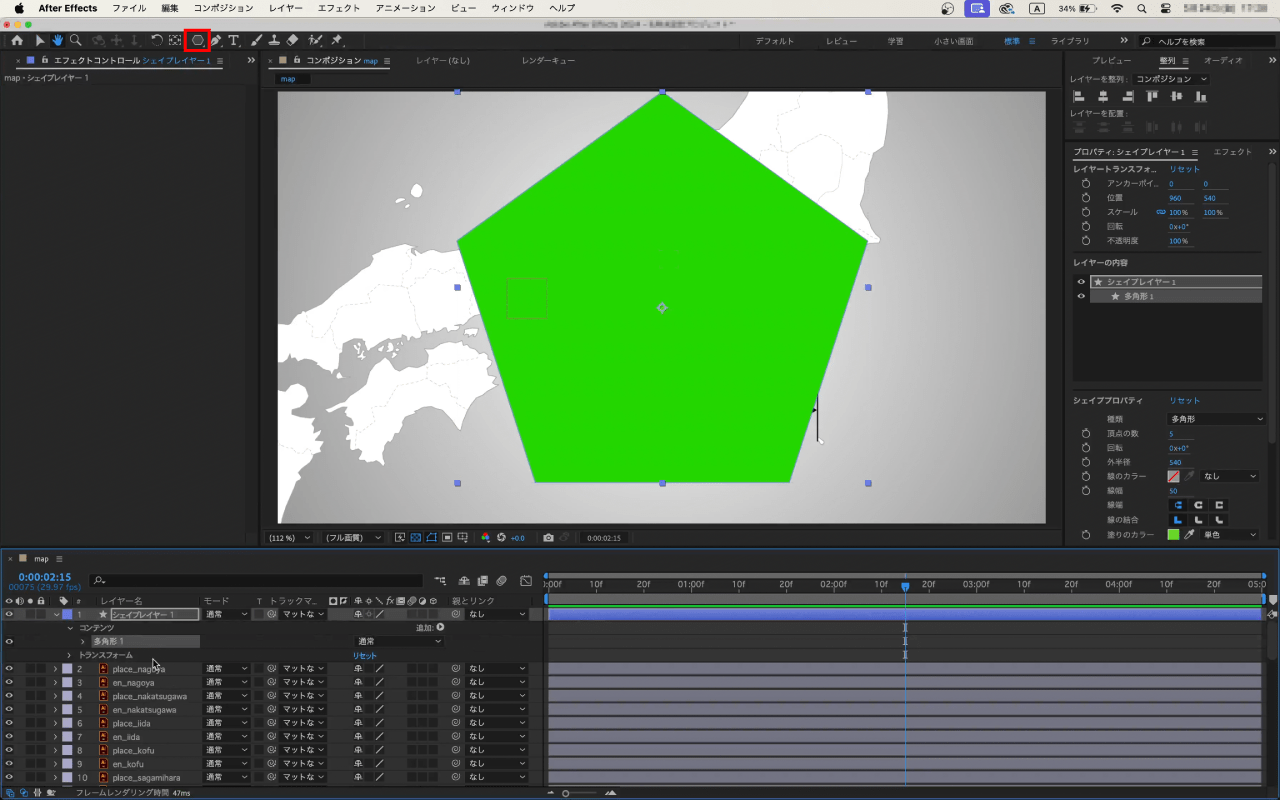Open the timeline graph editor icon

tap(526, 580)
